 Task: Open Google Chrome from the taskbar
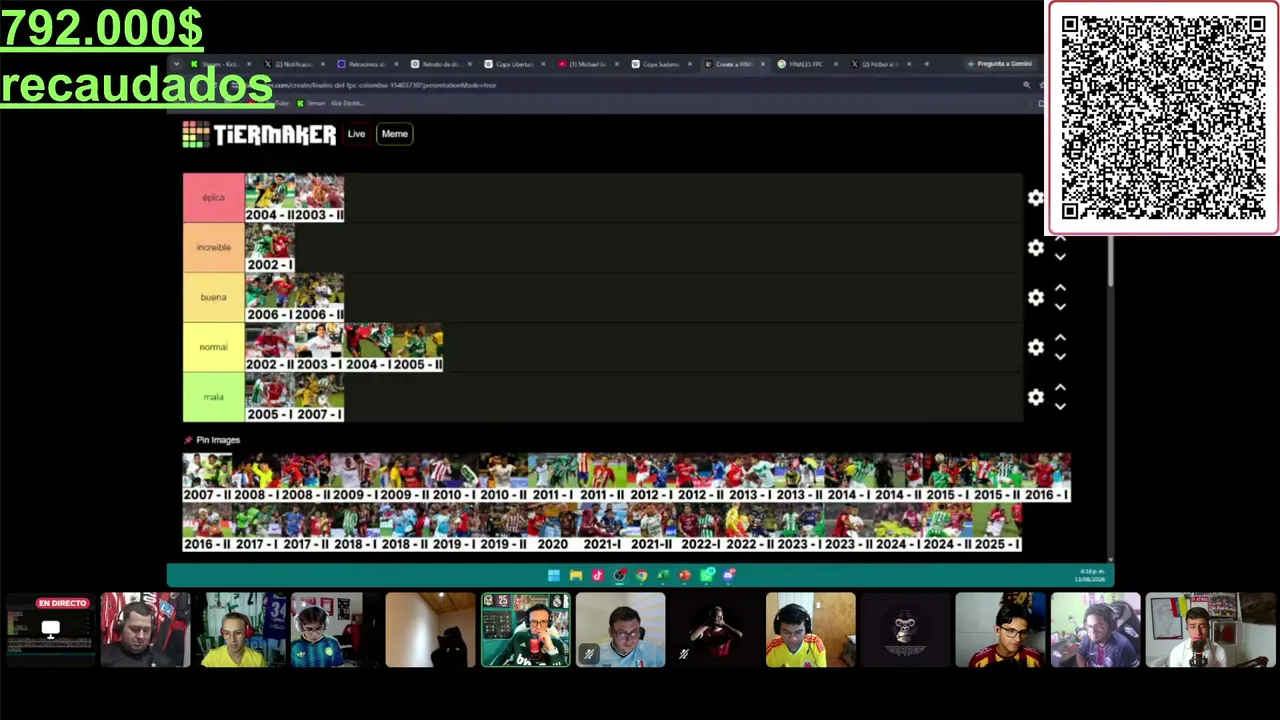[641, 575]
